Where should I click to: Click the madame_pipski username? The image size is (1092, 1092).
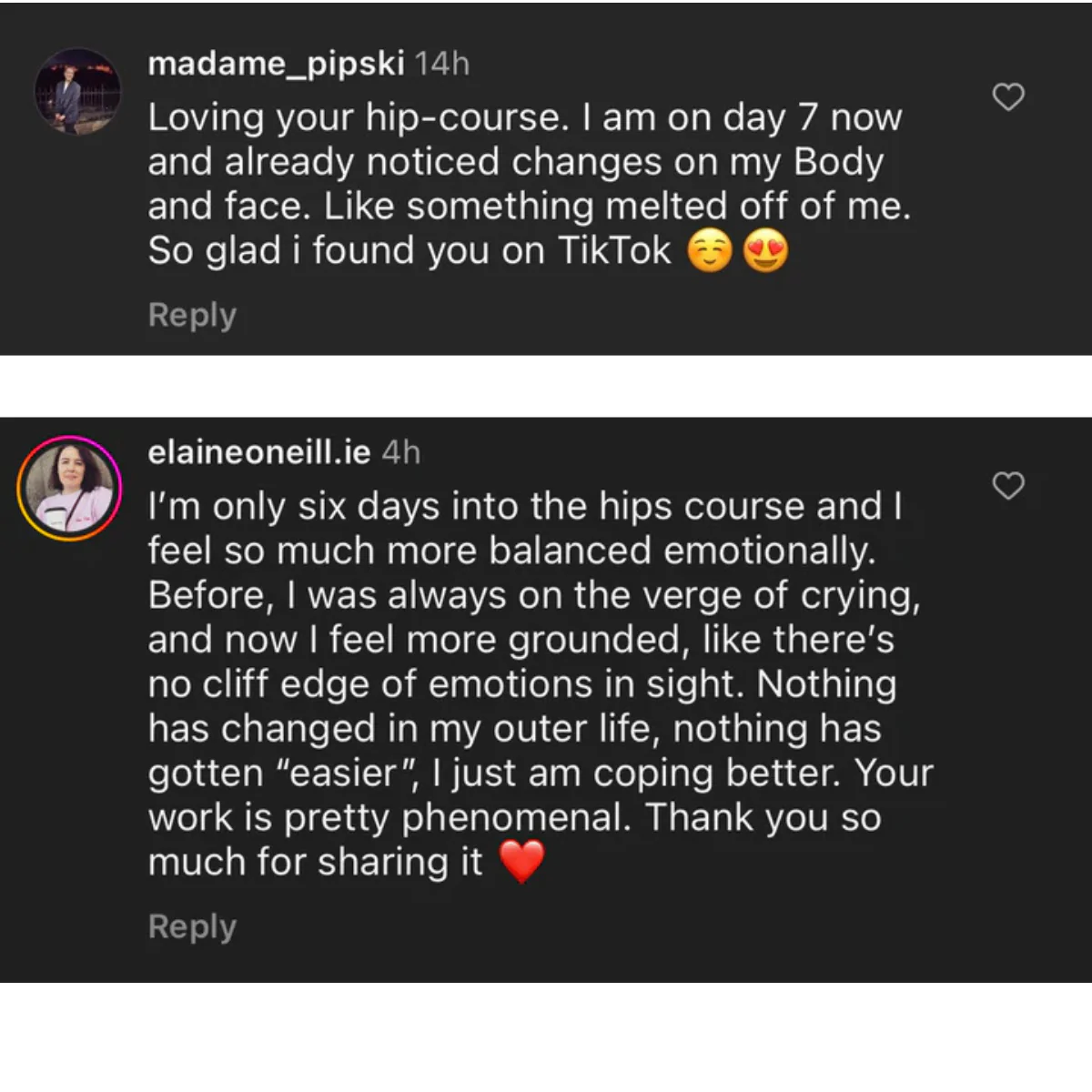[276, 64]
